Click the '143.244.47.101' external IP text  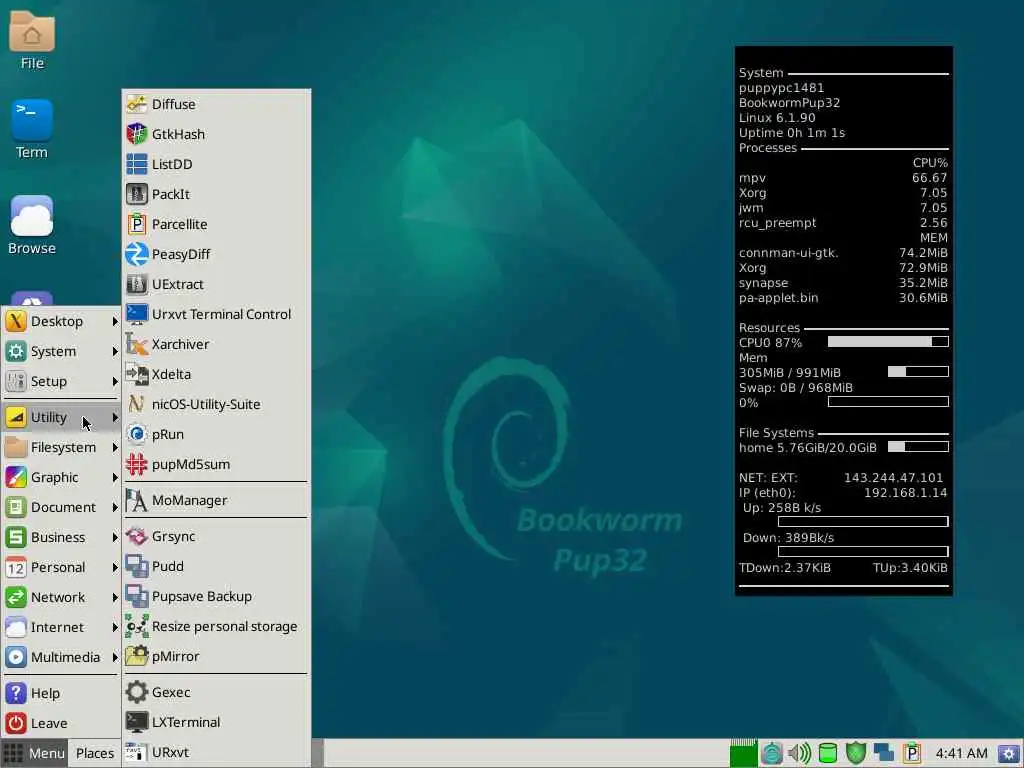(893, 477)
